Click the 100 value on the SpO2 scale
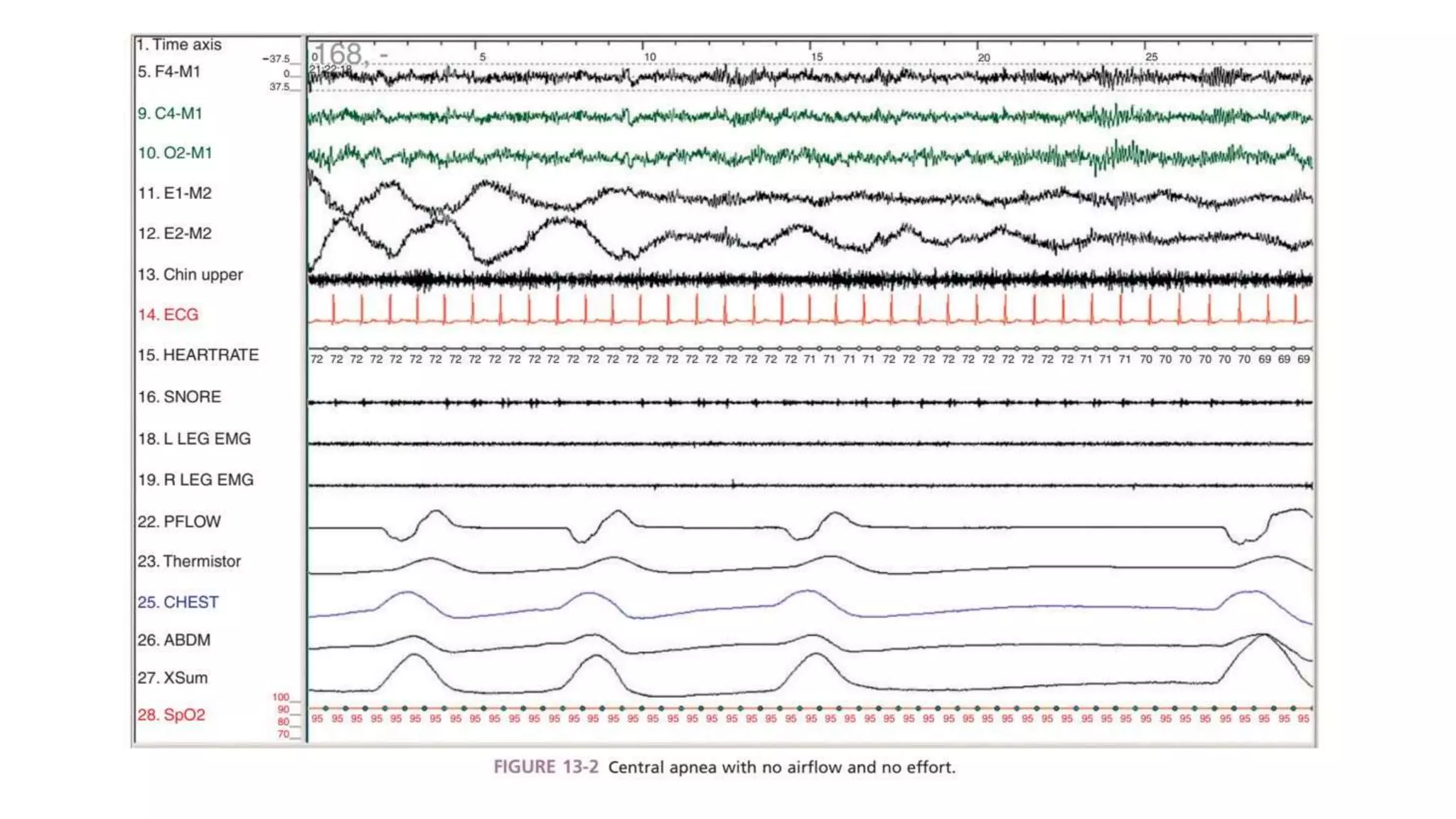Screen dimensions: 1456x819 281,697
